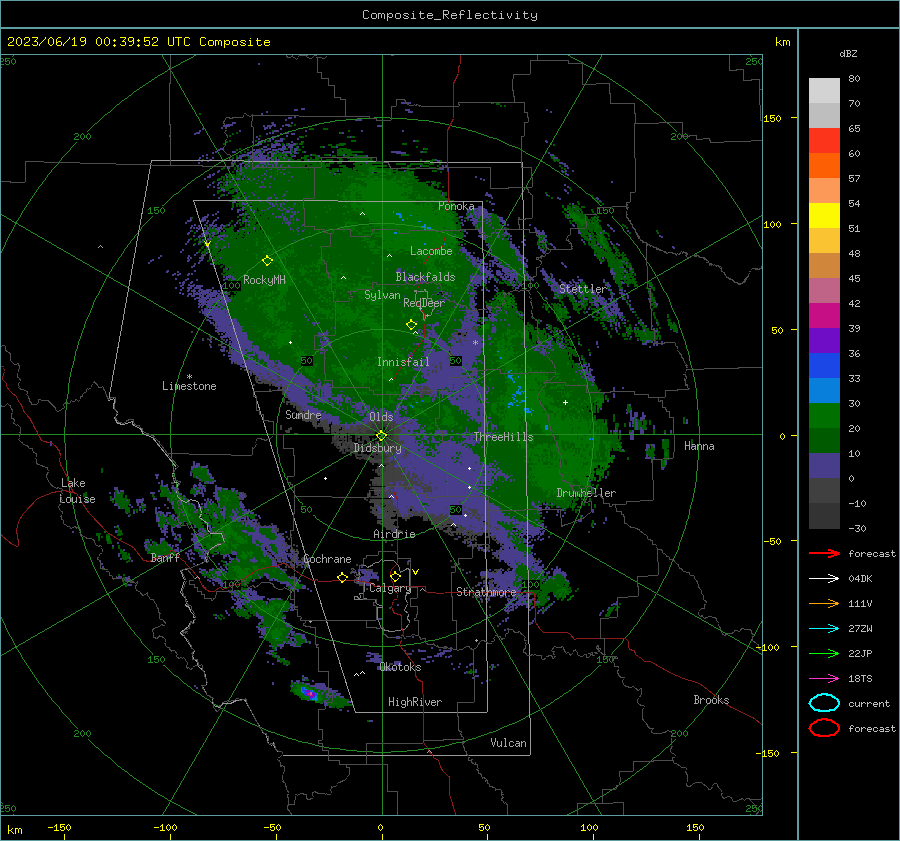The image size is (900, 841).
Task: Click the 150 value on the right km axis
Action: click(x=772, y=118)
